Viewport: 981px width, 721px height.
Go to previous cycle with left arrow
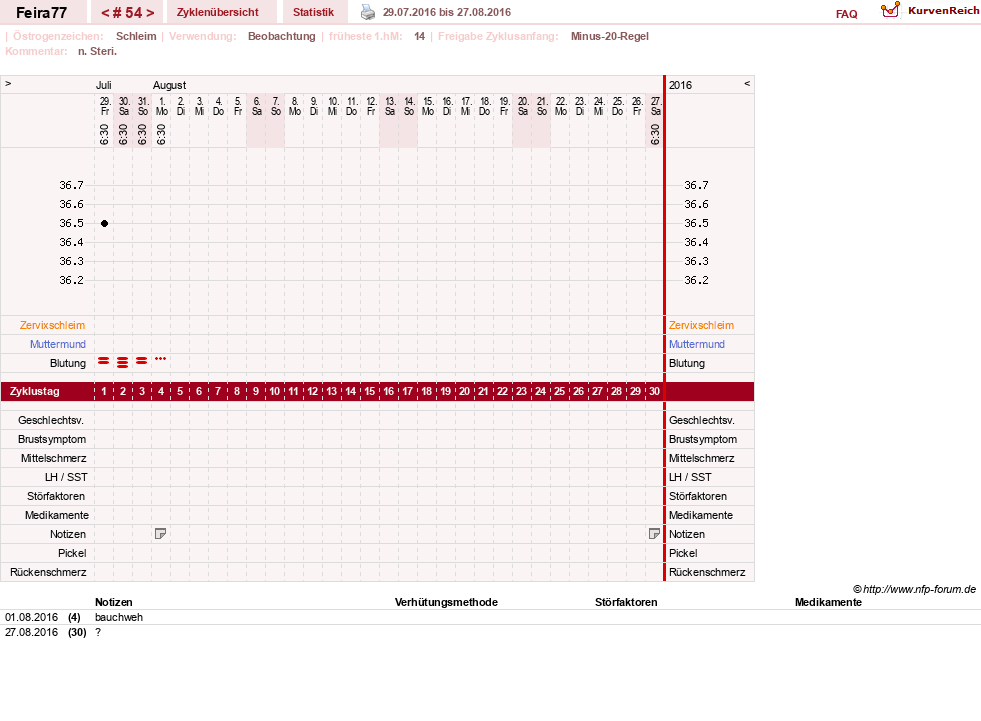[105, 13]
